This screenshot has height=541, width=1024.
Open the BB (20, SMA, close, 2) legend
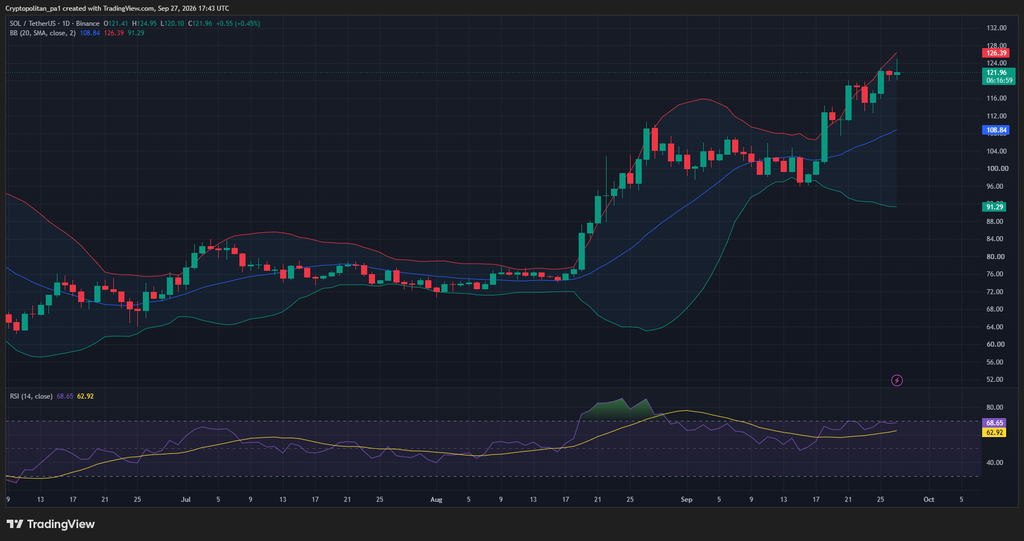point(42,33)
